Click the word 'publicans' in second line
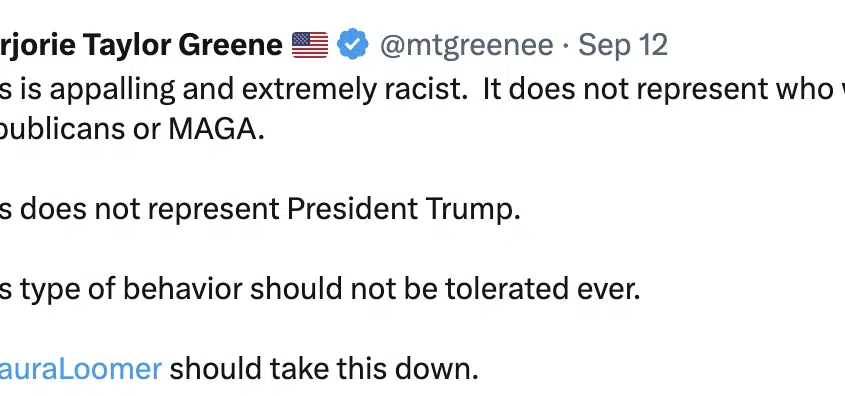Screen dimensions: 845x396 coord(64,130)
